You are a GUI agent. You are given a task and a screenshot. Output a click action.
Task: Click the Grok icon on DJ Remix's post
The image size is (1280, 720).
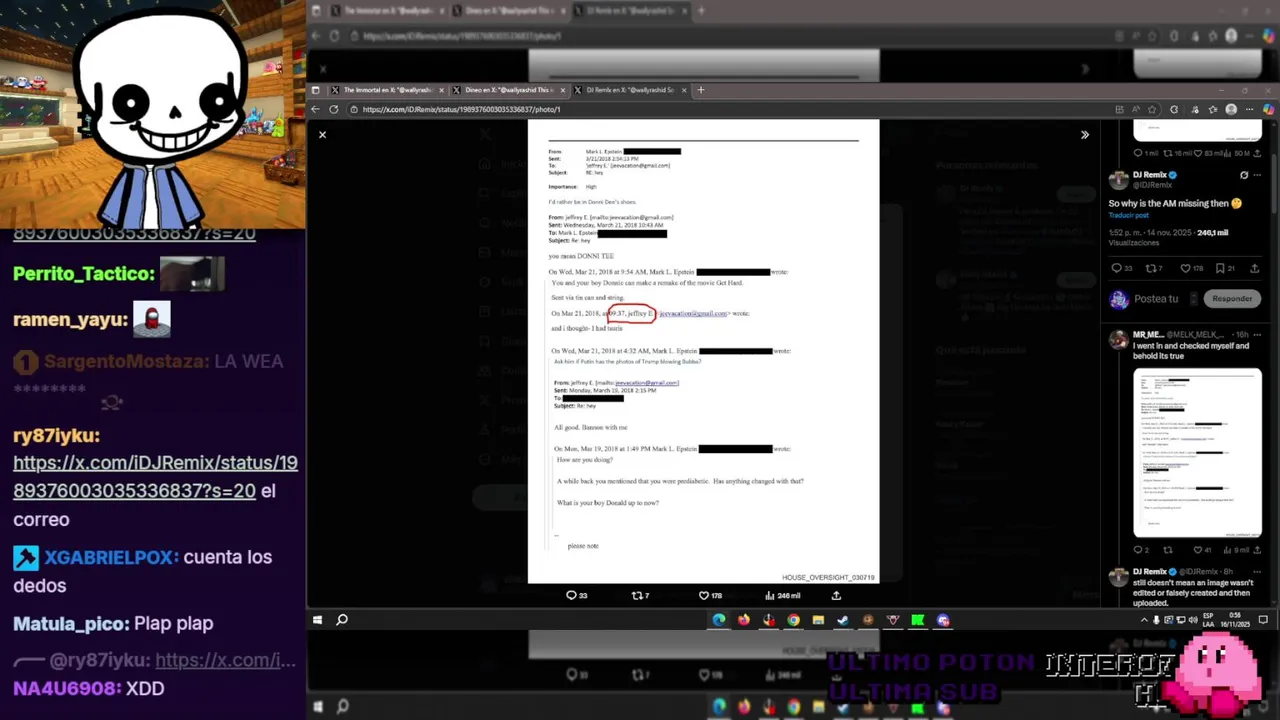[x=1244, y=175]
